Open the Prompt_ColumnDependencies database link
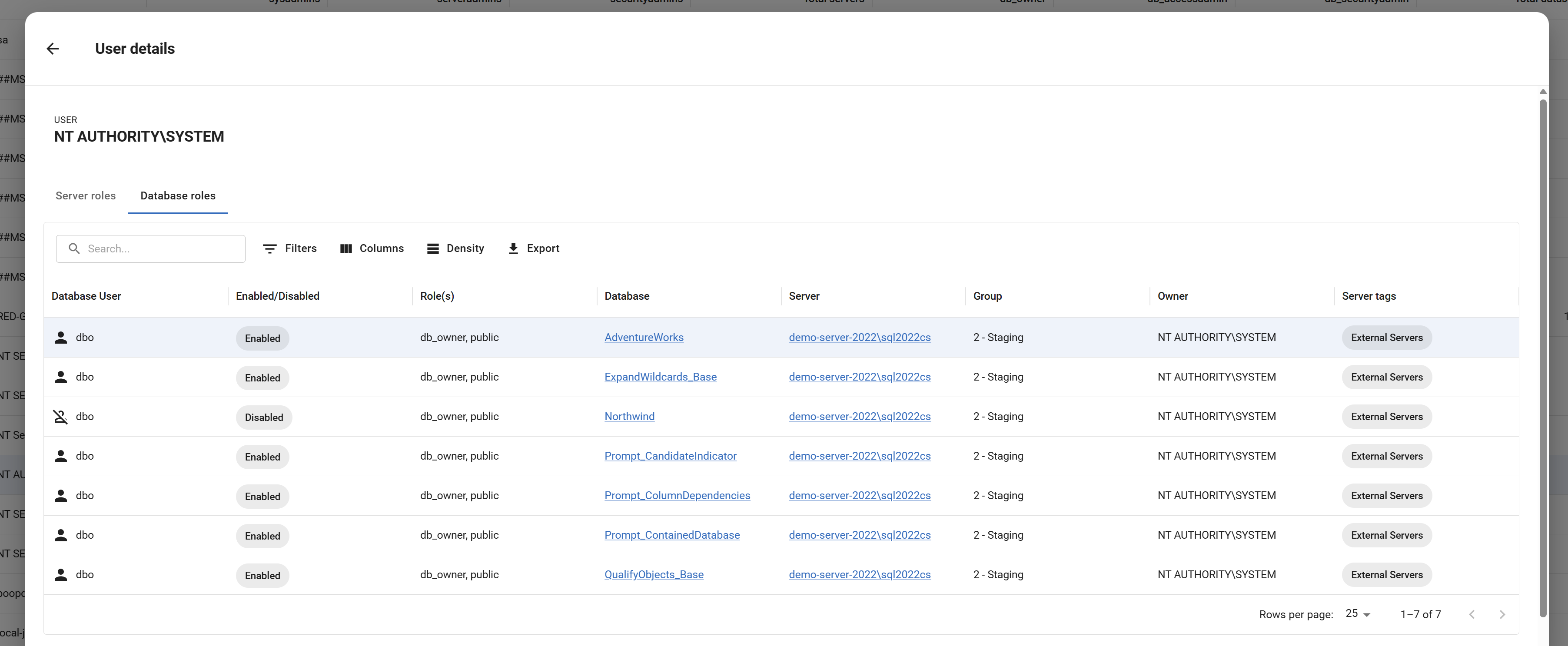This screenshot has height=646, width=1568. click(x=677, y=496)
